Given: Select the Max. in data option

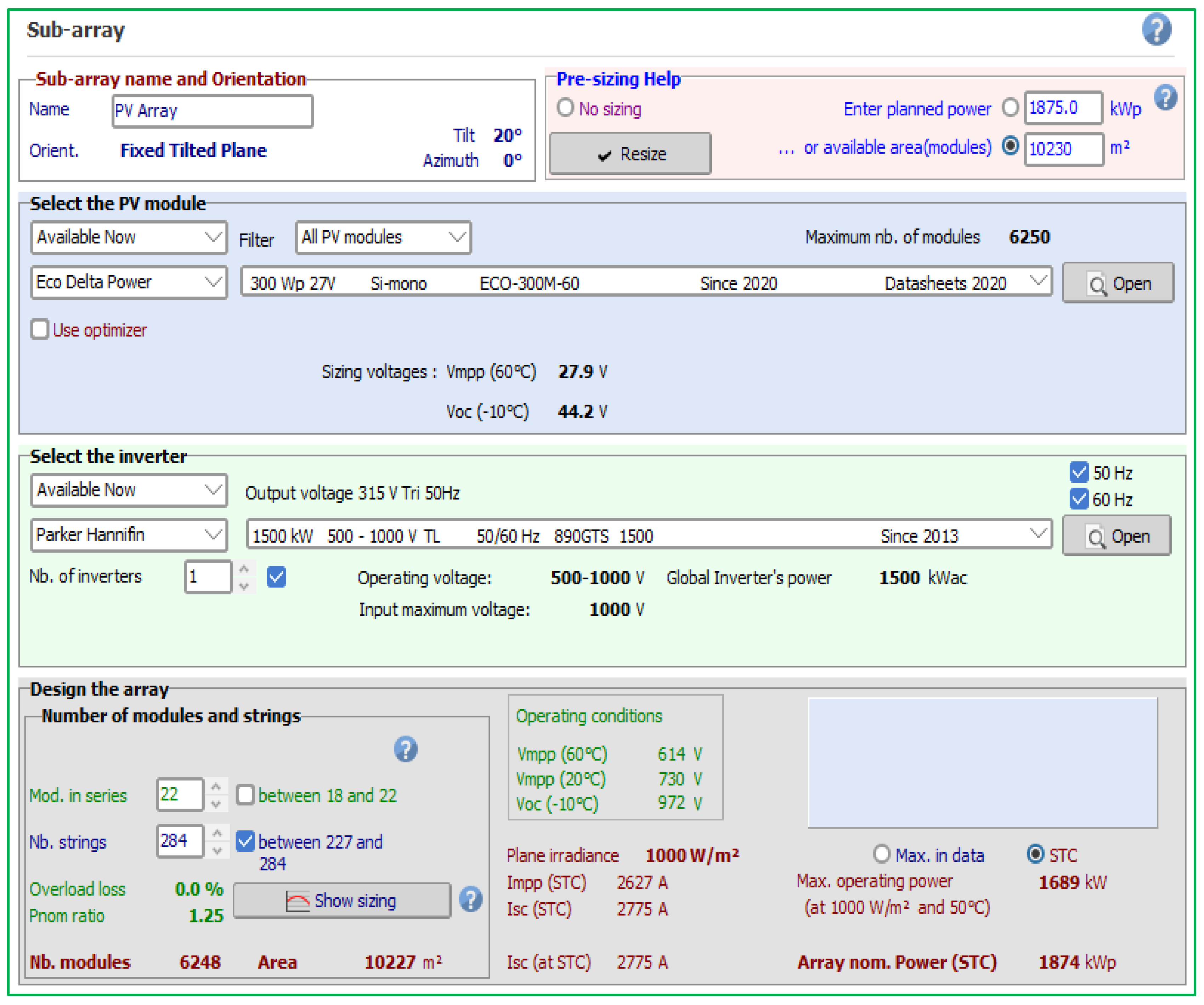Looking at the screenshot, I should (x=881, y=854).
